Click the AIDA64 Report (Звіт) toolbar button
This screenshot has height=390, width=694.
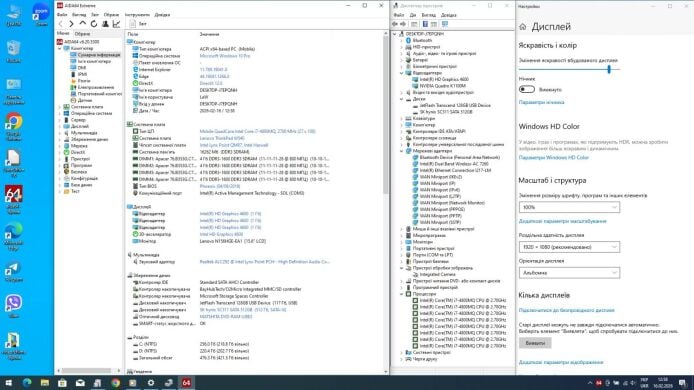coord(138,24)
